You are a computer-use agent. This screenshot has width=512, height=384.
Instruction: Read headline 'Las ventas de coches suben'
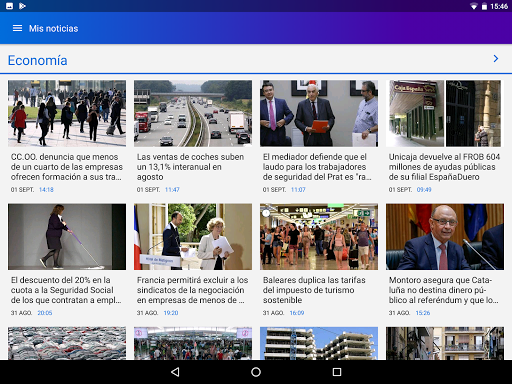(x=190, y=167)
